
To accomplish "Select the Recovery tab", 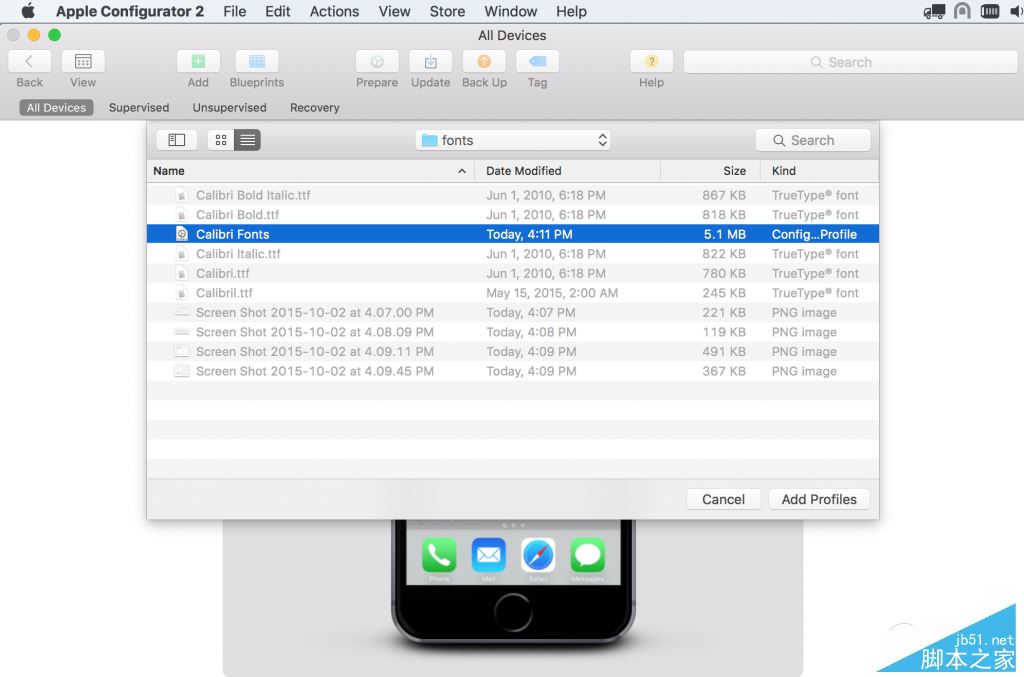I will pyautogui.click(x=314, y=107).
